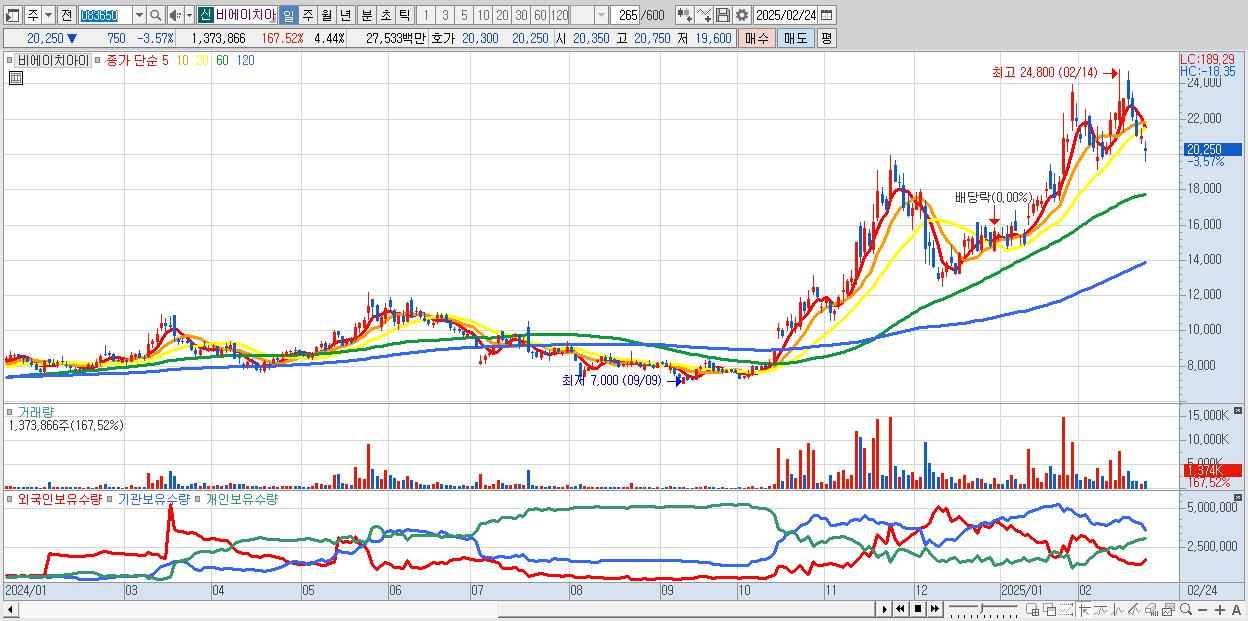Image resolution: width=1248 pixels, height=621 pixels.
Task: Open the interval dropdown after 120
Action: pyautogui.click(x=601, y=15)
